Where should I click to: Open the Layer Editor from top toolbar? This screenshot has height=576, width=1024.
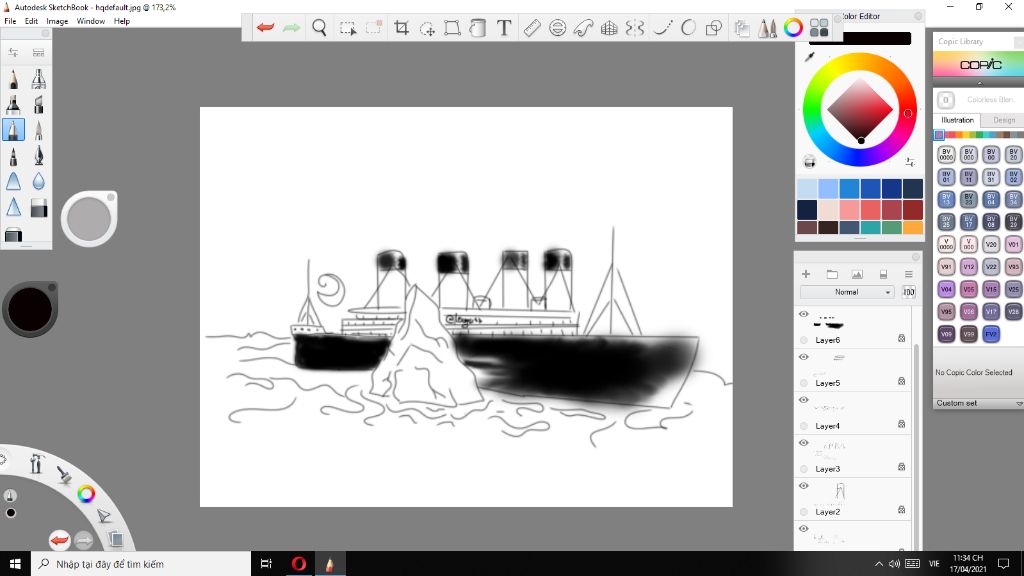pyautogui.click(x=742, y=27)
